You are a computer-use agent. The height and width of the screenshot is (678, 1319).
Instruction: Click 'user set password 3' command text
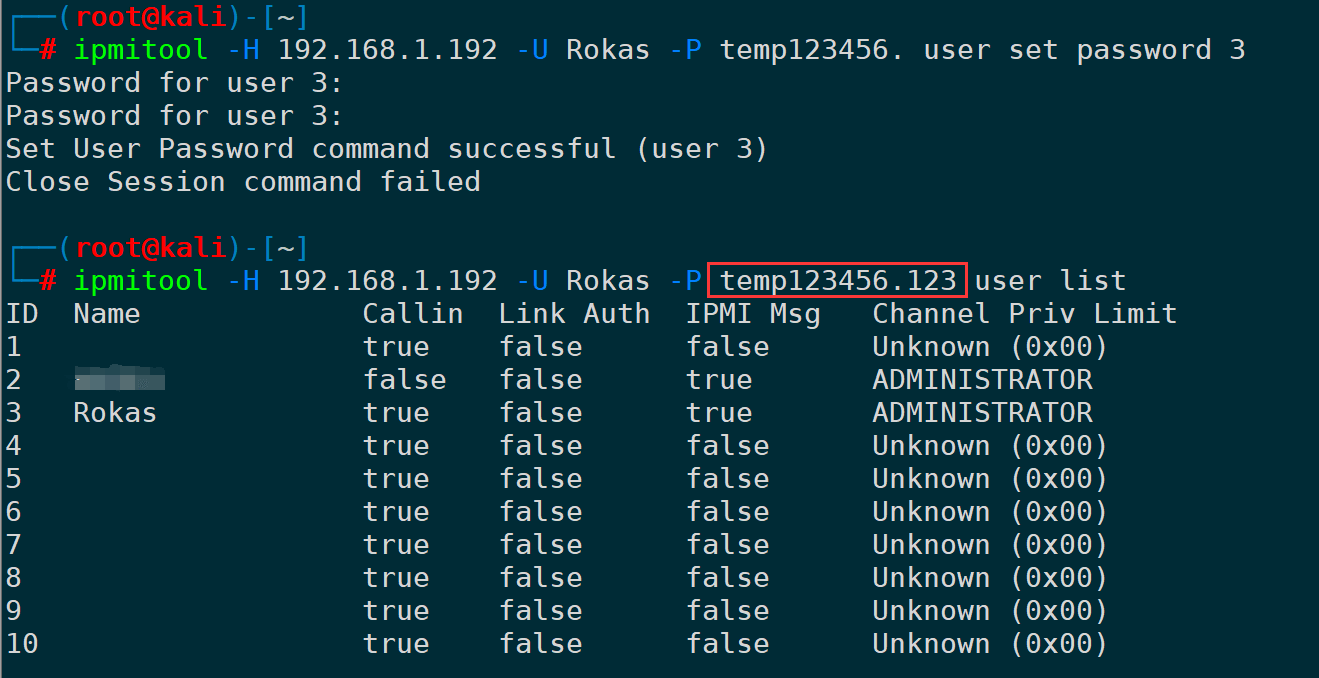[1084, 50]
